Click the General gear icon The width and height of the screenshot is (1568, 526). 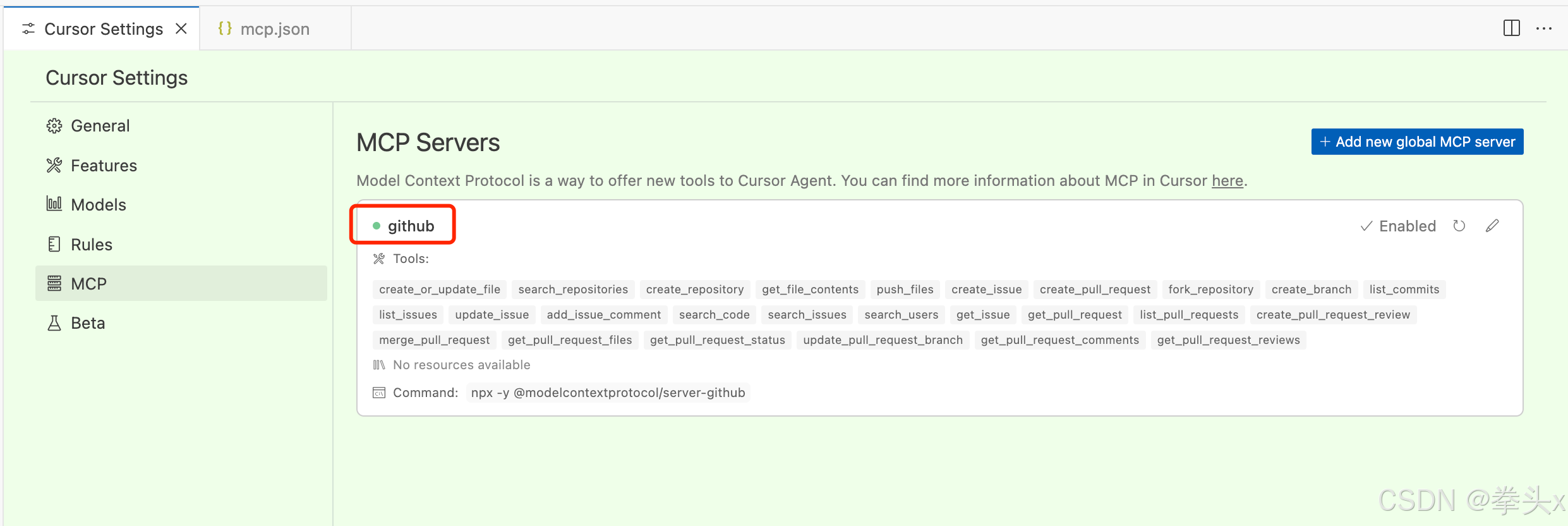[x=54, y=126]
